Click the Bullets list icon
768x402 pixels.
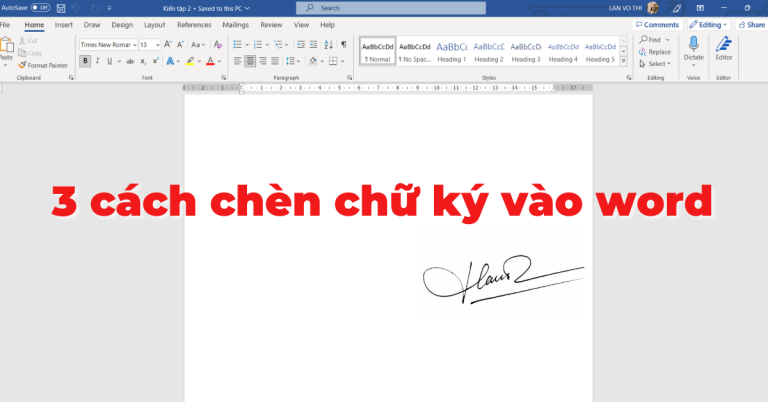coord(238,45)
